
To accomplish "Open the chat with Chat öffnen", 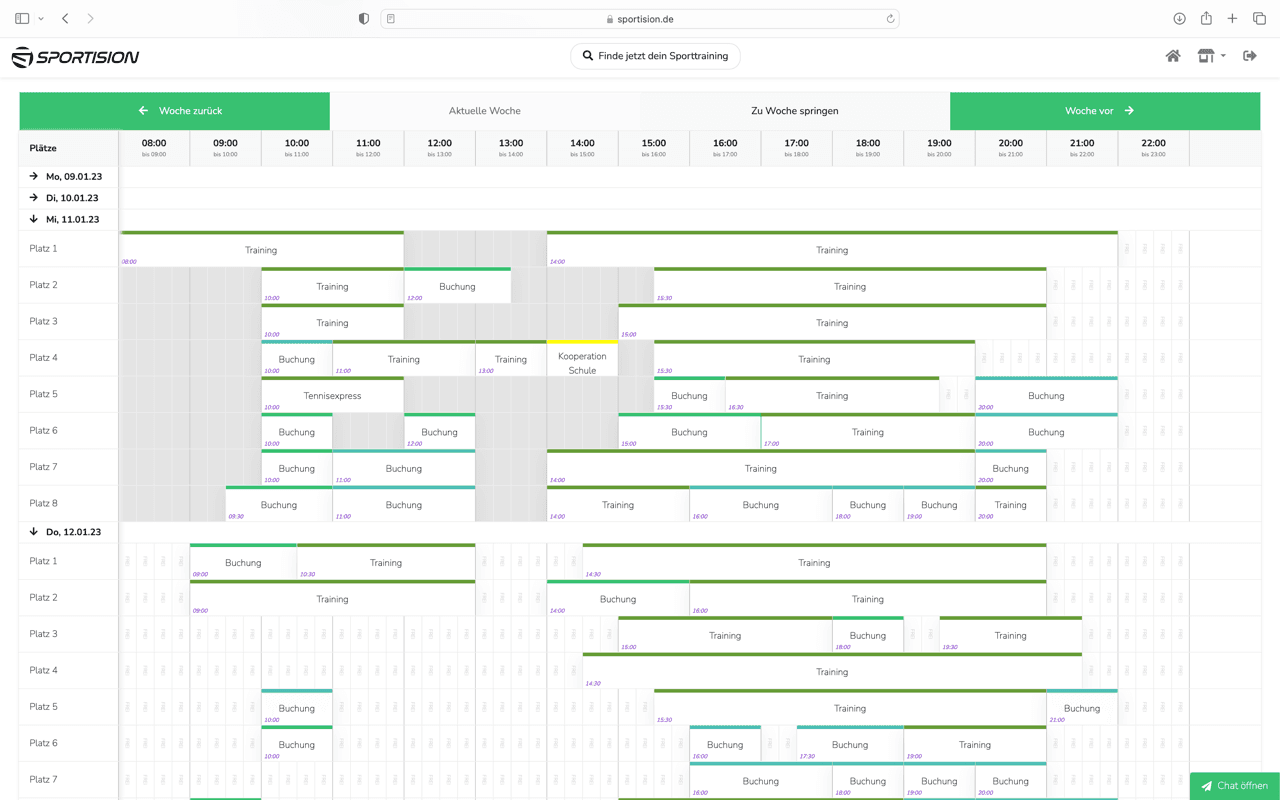I will pos(1234,786).
